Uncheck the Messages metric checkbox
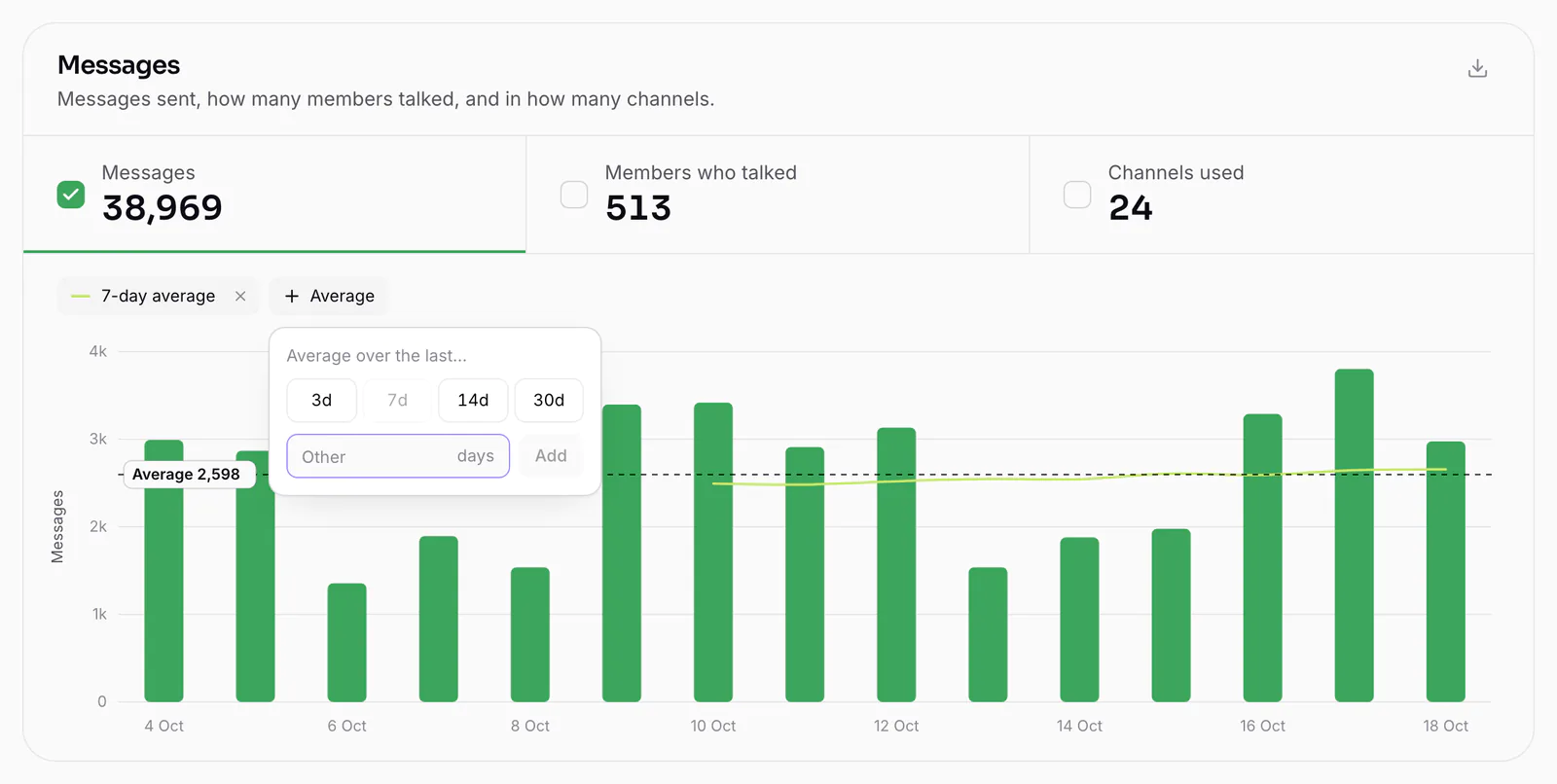This screenshot has width=1557, height=784. point(71,195)
